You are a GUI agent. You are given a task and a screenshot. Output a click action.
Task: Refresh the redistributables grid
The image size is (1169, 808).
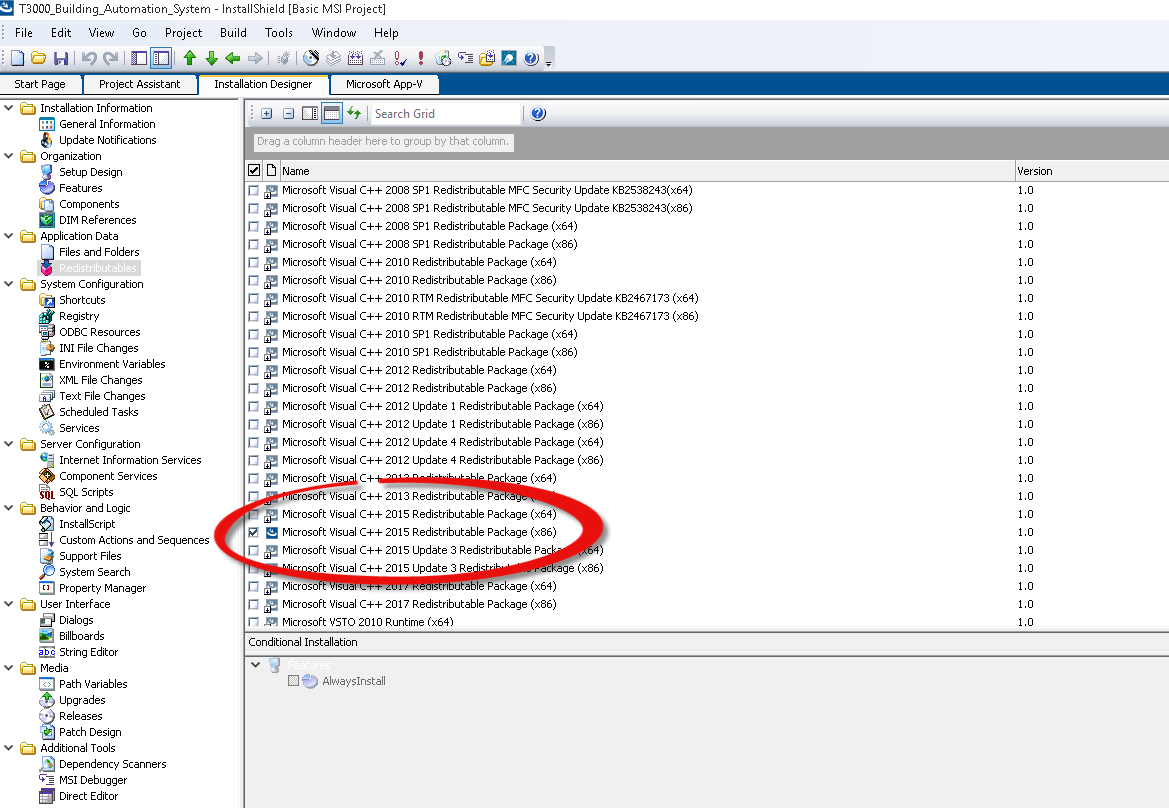[354, 113]
